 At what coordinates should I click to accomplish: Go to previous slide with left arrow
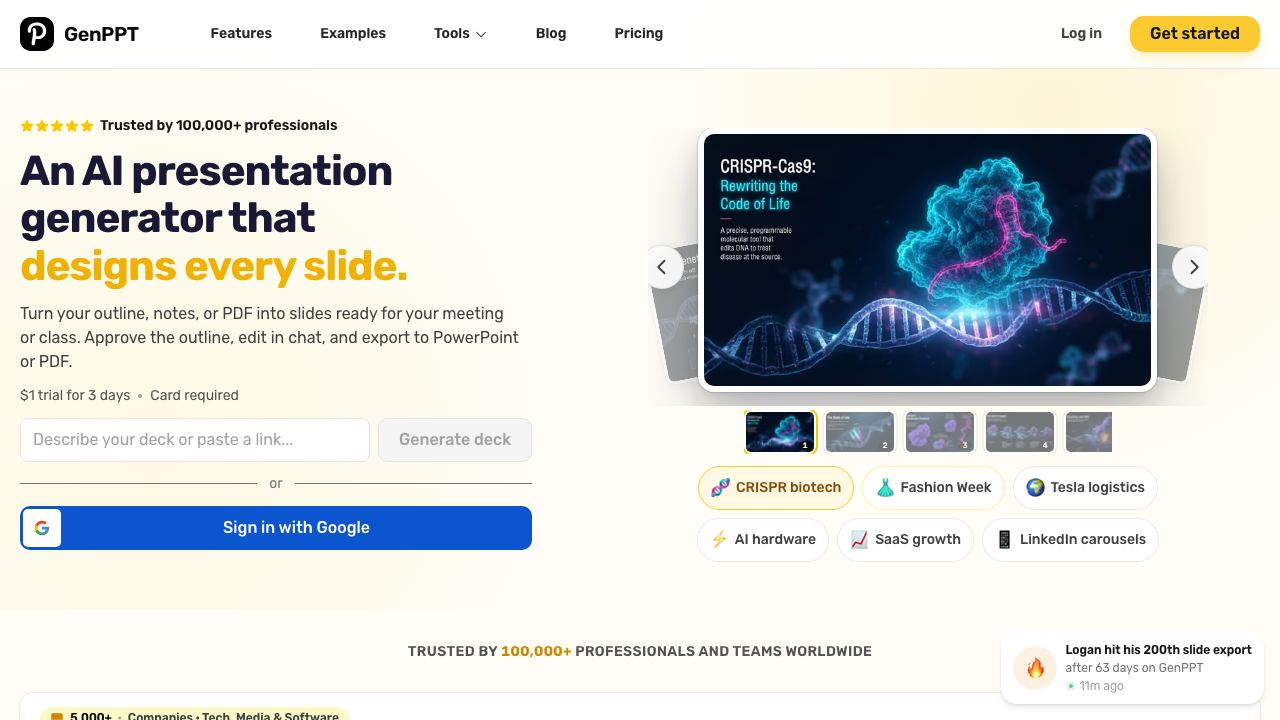coord(662,267)
